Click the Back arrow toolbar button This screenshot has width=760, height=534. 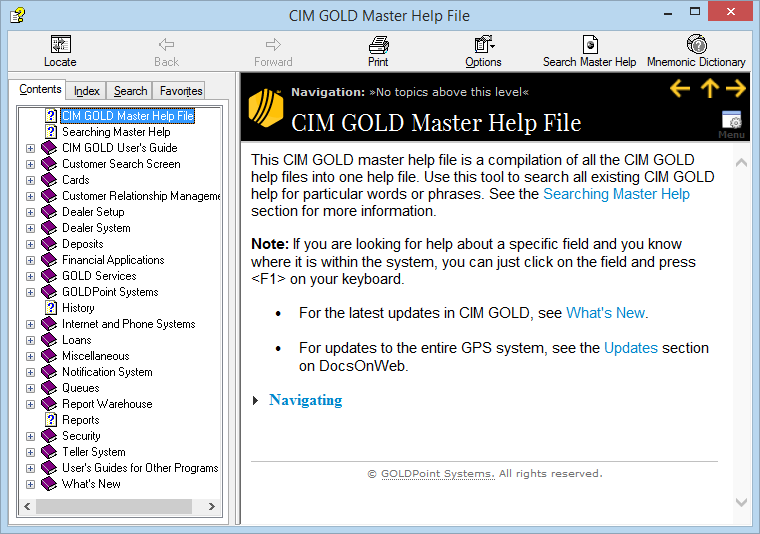pos(166,45)
